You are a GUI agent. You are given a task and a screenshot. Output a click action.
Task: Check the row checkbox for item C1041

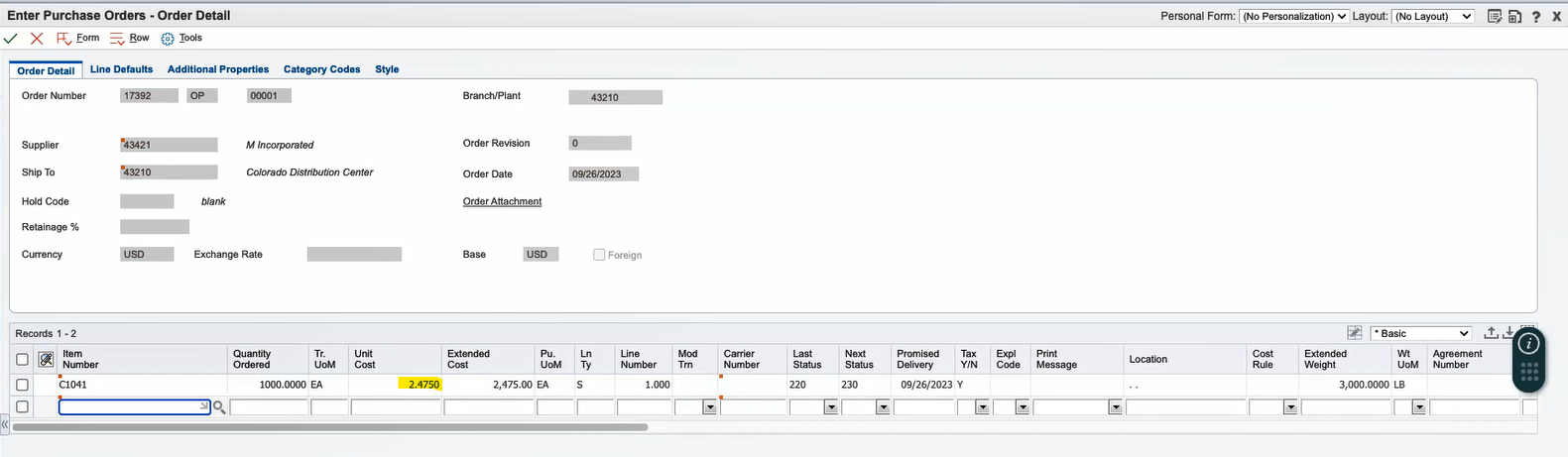tap(22, 385)
